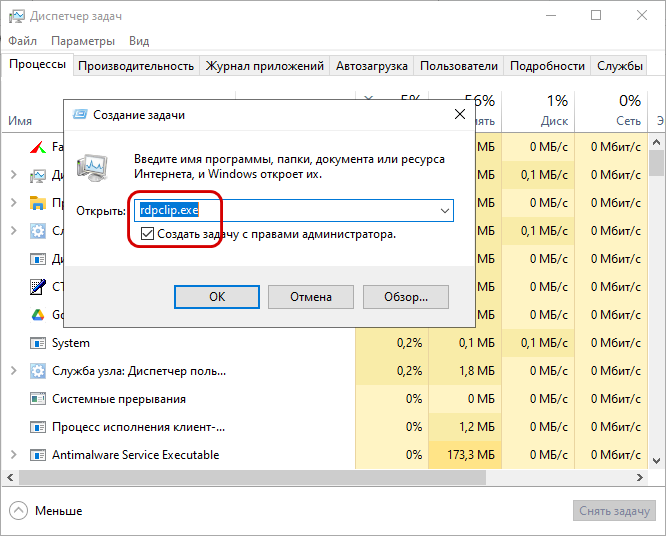Image resolution: width=666 pixels, height=536 pixels.
Task: Click OK in Create task dialog
Action: 217,297
